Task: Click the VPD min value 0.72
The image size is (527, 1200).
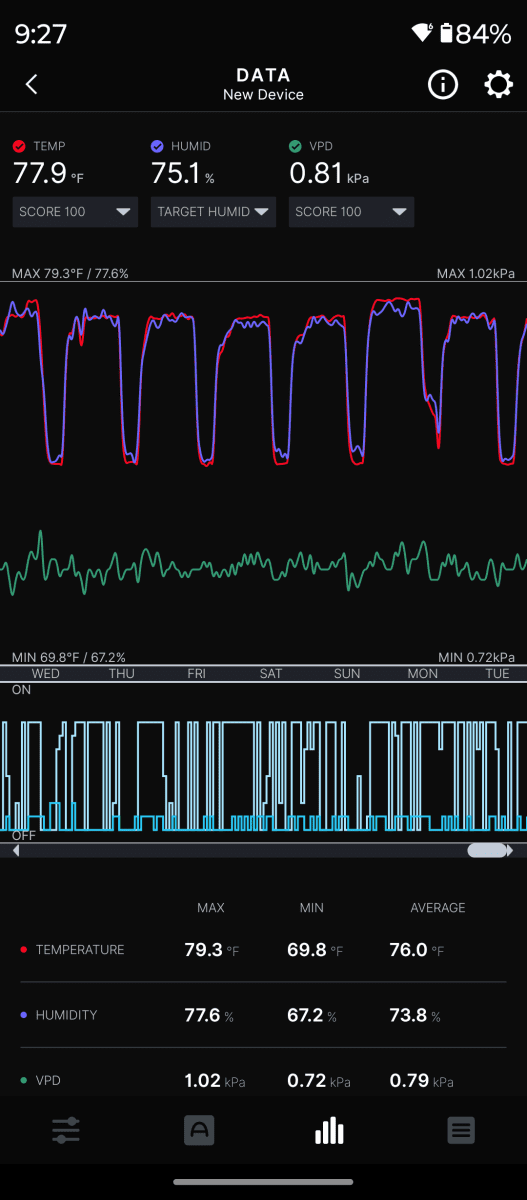Action: click(x=305, y=1081)
